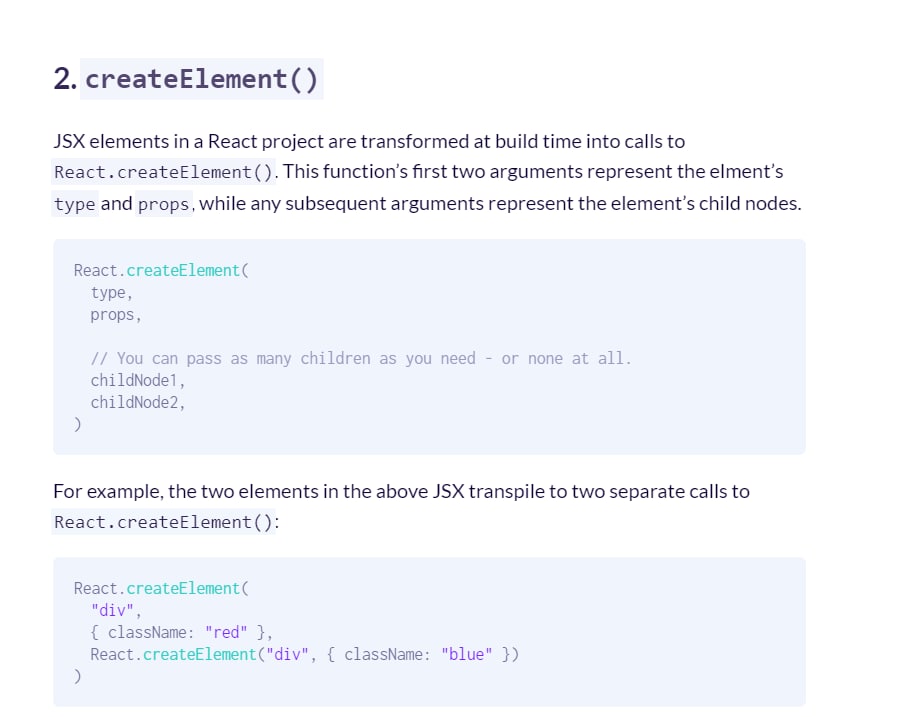This screenshot has height=717, width=900.
Task: Click the "childNode2," line in the code block
Action: (x=138, y=402)
